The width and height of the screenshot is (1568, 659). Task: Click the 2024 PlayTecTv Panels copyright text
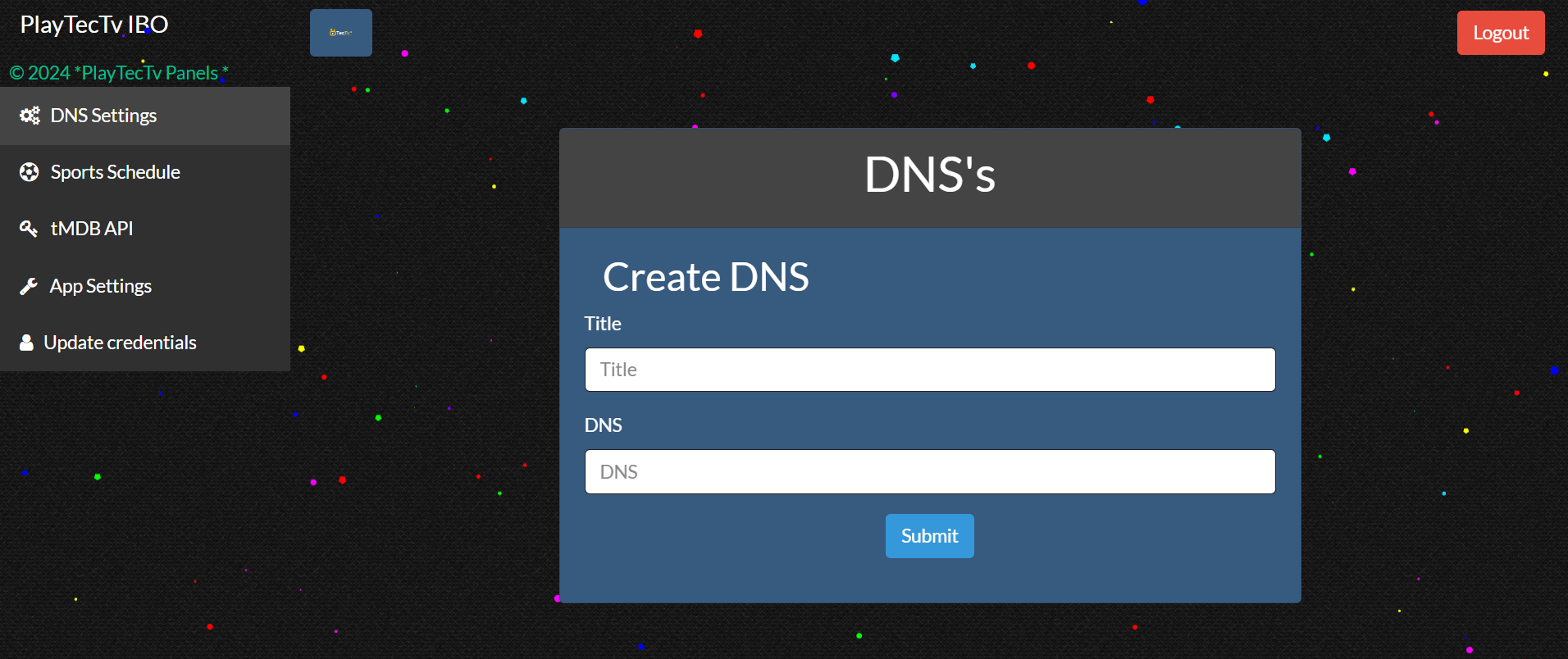pos(118,73)
